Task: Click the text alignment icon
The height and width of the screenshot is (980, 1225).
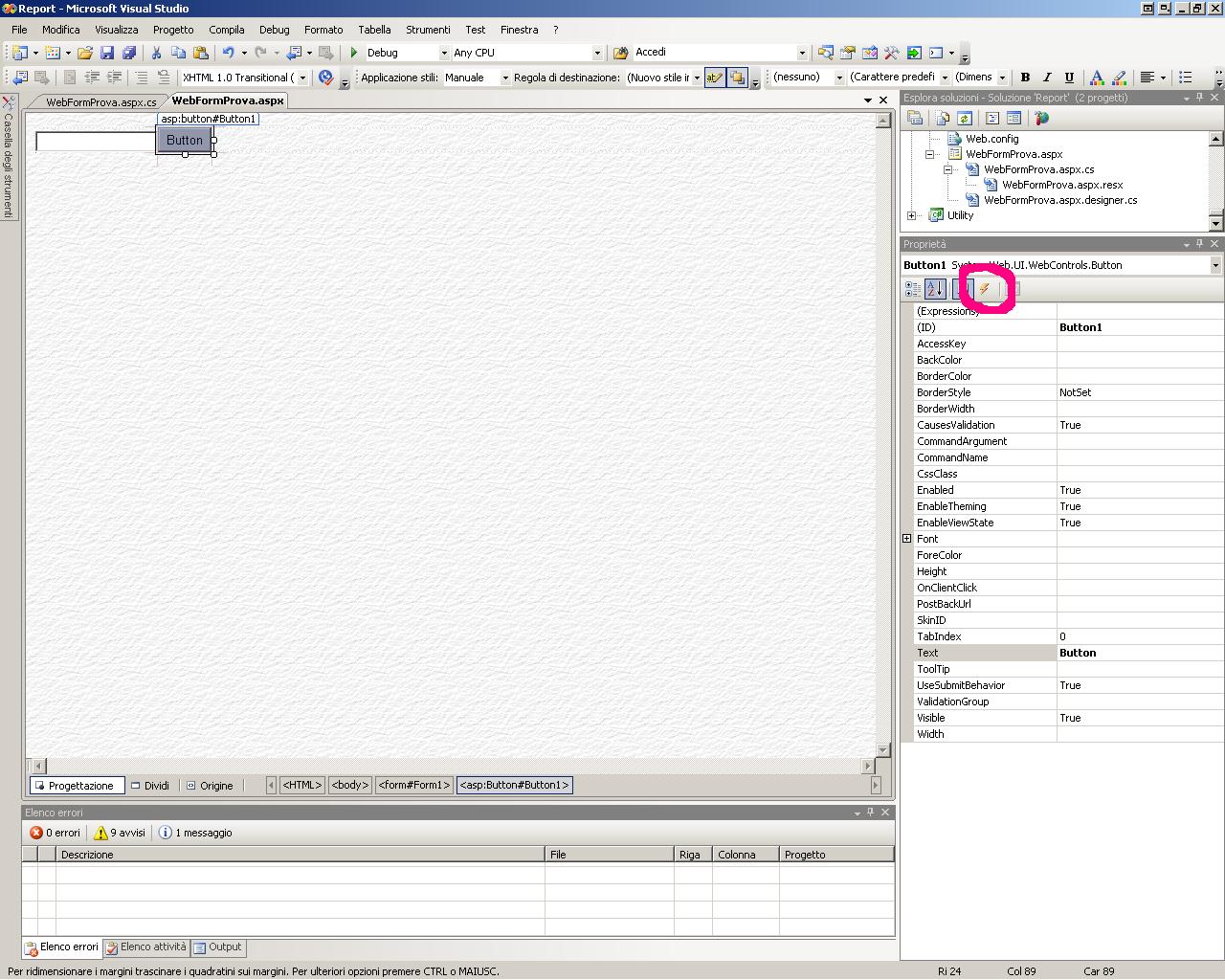Action: pos(1147,78)
